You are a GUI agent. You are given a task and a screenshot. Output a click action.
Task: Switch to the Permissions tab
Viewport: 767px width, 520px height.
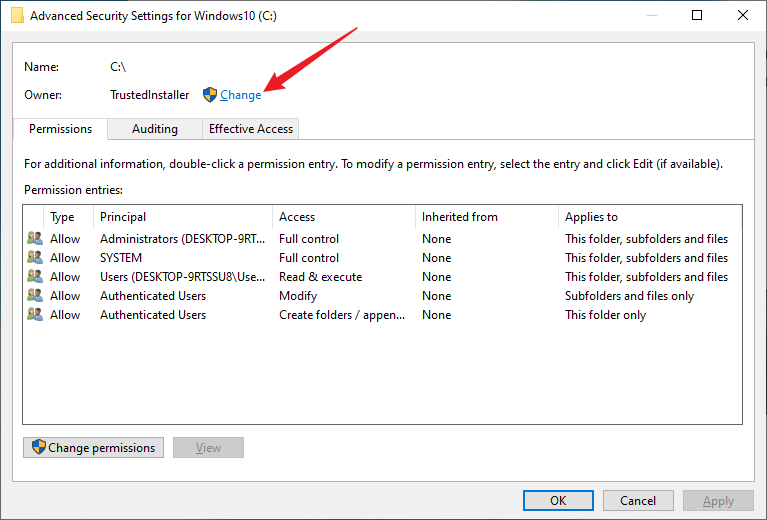[60, 129]
